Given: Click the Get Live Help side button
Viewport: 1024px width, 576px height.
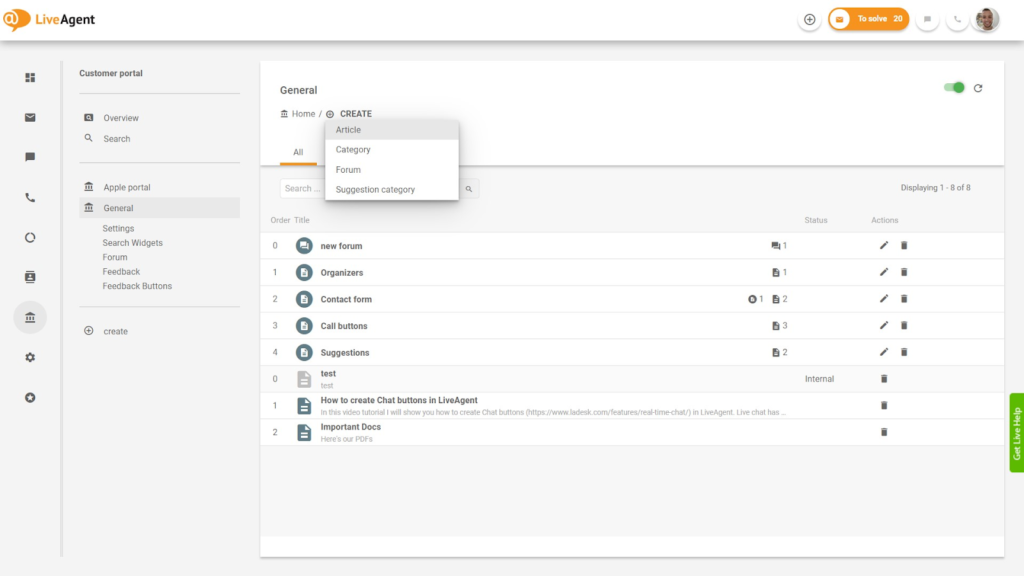Looking at the screenshot, I should (x=1016, y=433).
